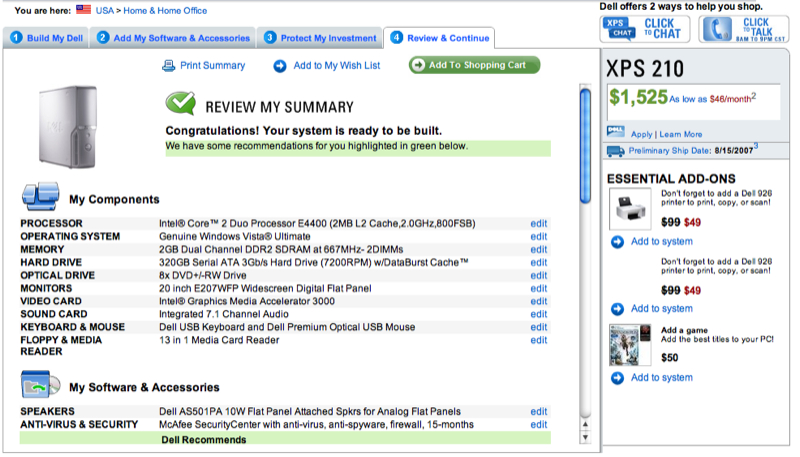800x457 pixels.
Task: Click the My Software & Accessories icon
Action: pos(40,385)
